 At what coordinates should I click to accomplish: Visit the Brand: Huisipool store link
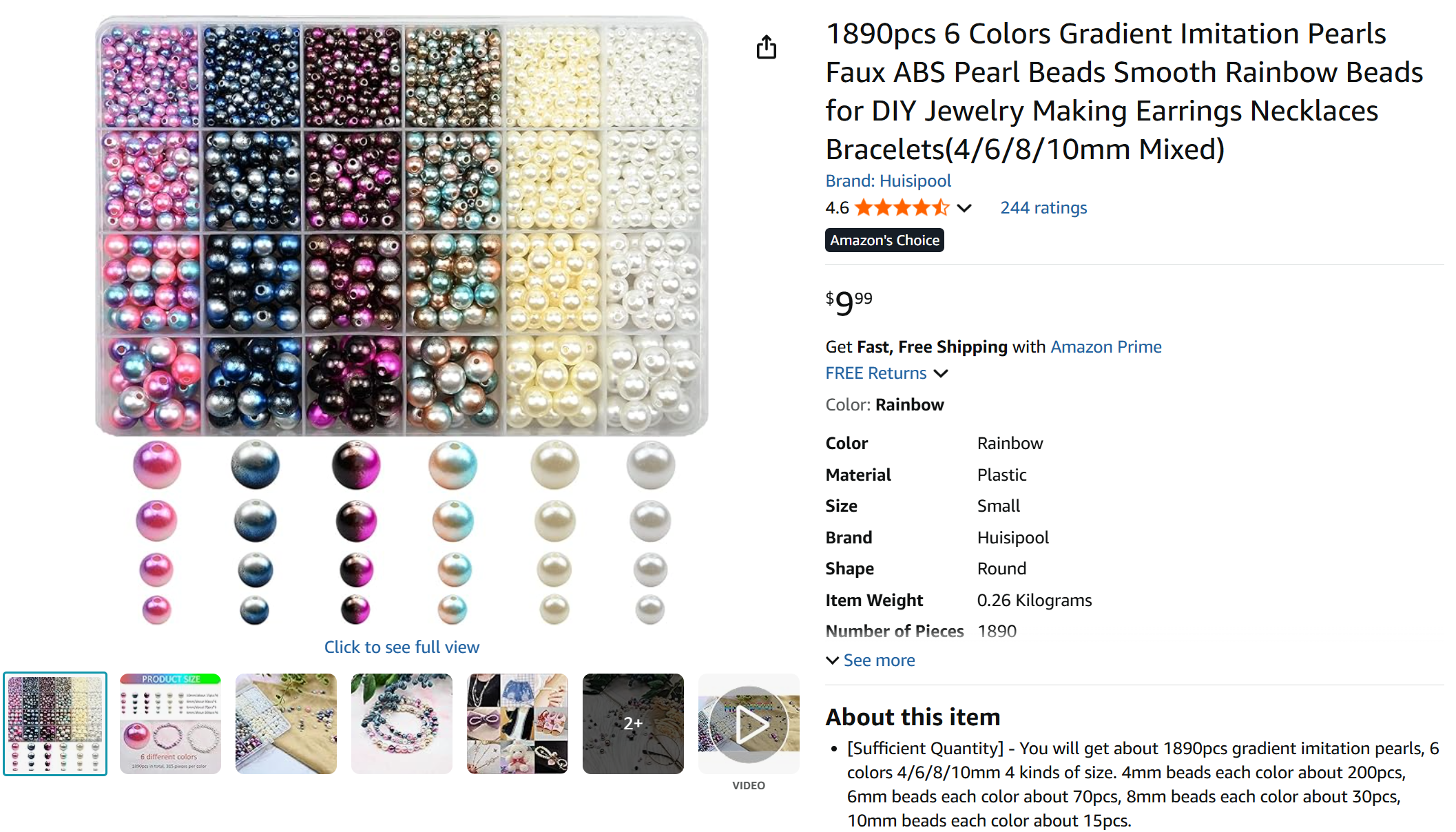888,180
